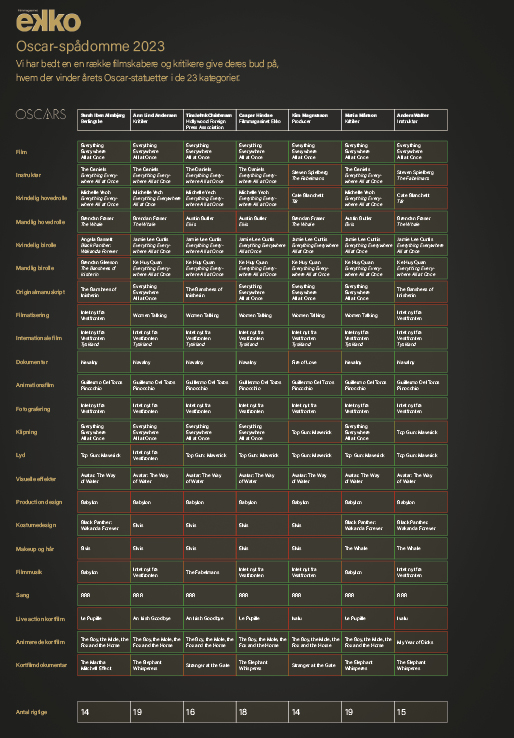This screenshot has width=514, height=738.
Task: Click the 'Production design' row label
Action: [x=39, y=502]
